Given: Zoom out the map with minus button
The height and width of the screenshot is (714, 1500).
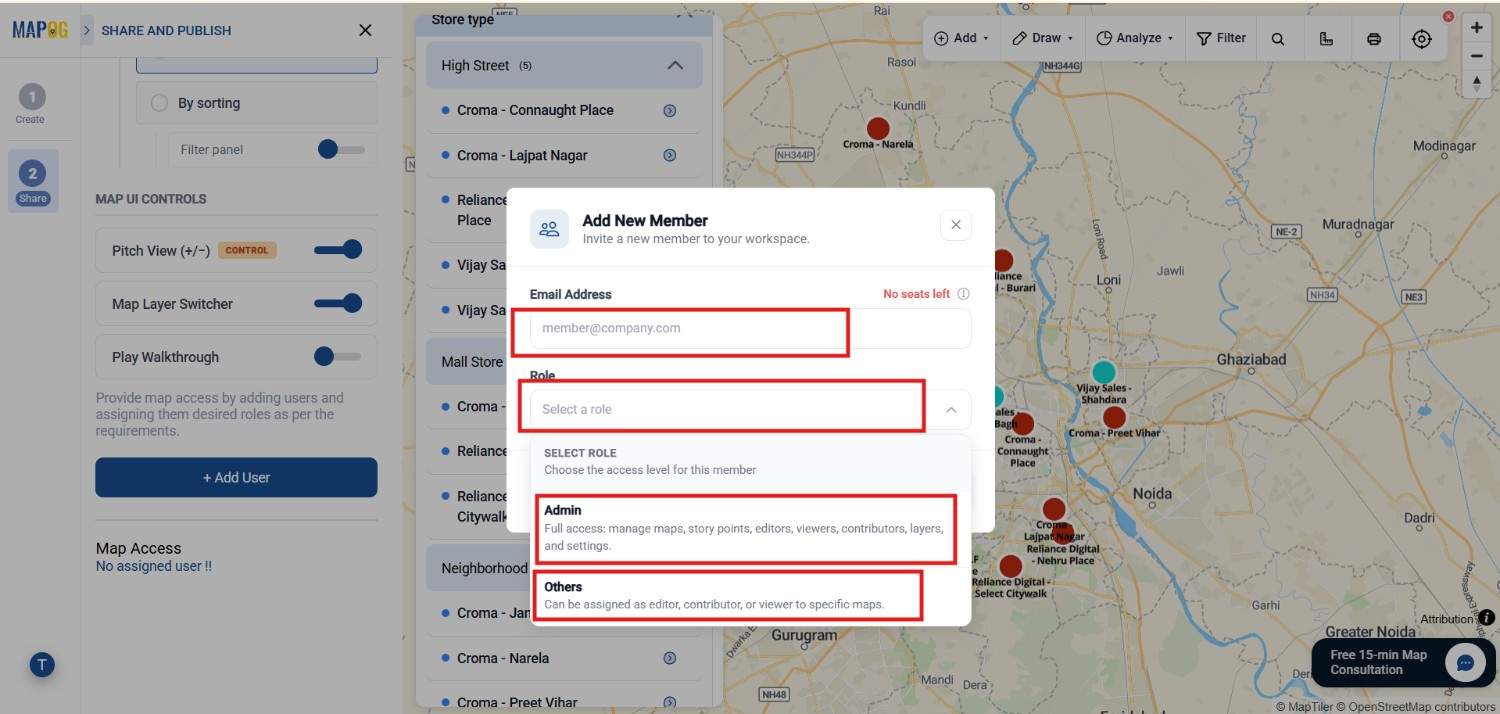Looking at the screenshot, I should pos(1477,56).
